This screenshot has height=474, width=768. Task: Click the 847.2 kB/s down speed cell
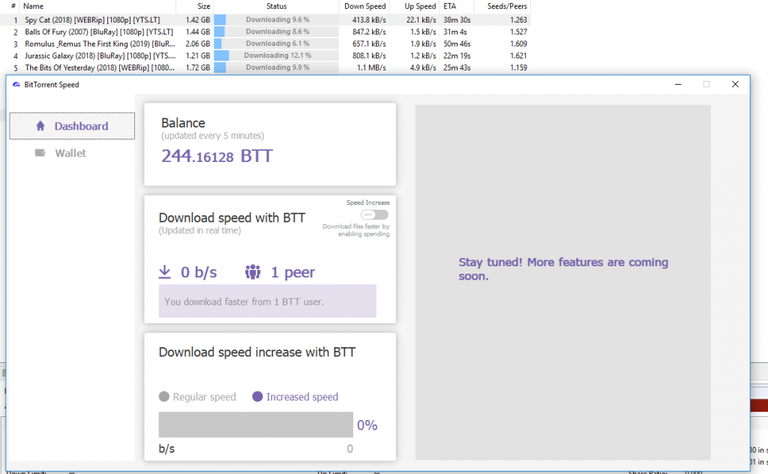pyautogui.click(x=369, y=32)
